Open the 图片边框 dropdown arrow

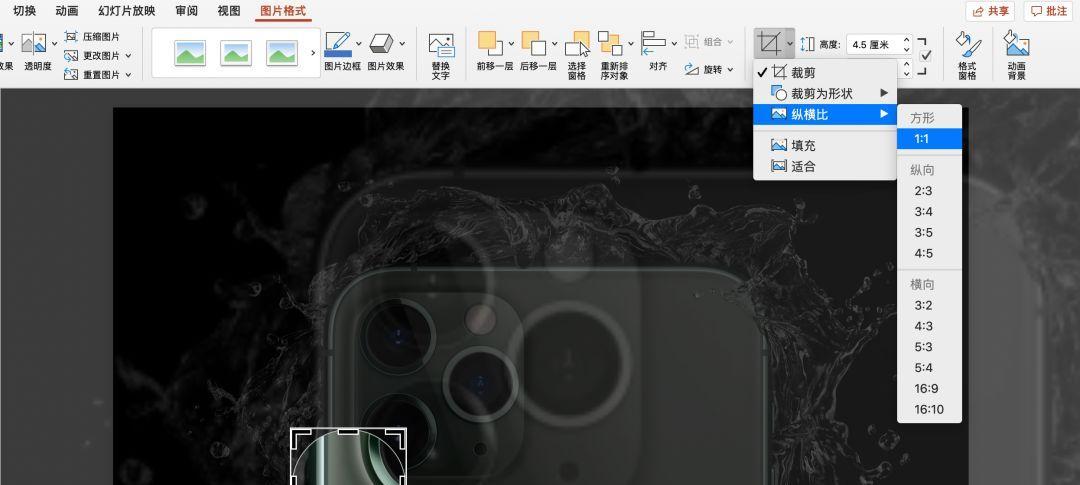tap(359, 44)
